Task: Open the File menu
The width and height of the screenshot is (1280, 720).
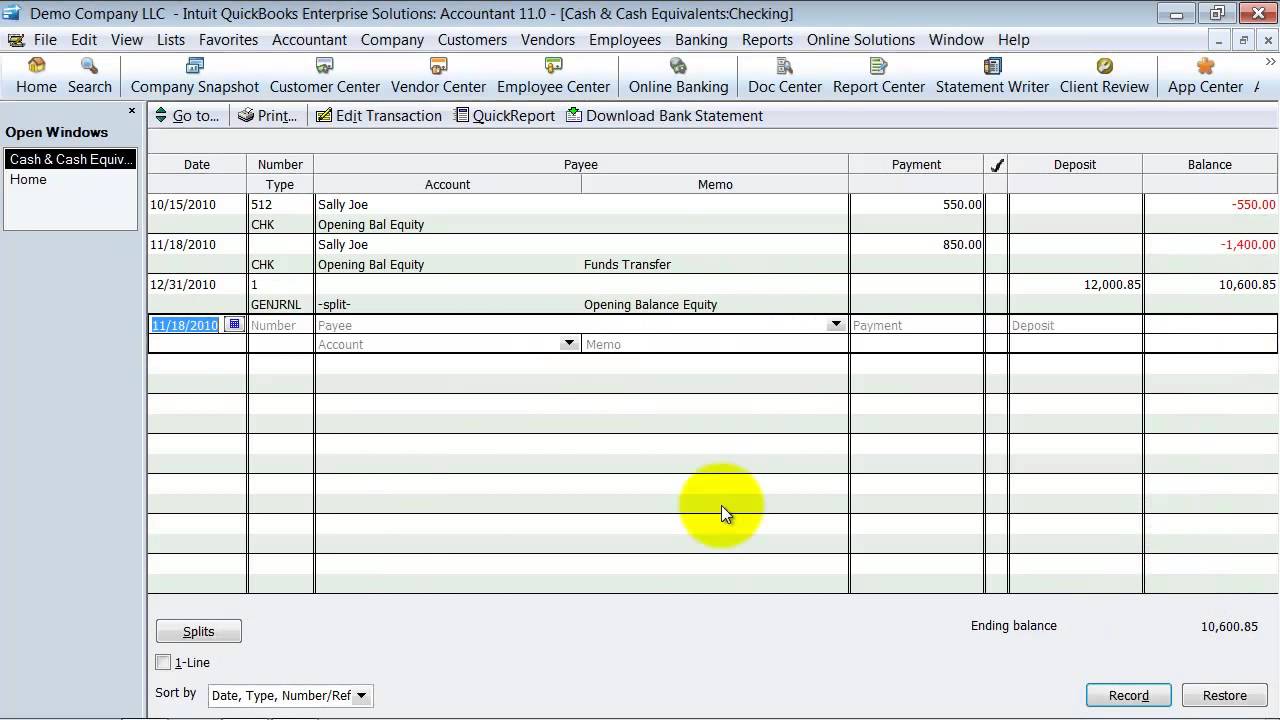Action: [x=45, y=40]
